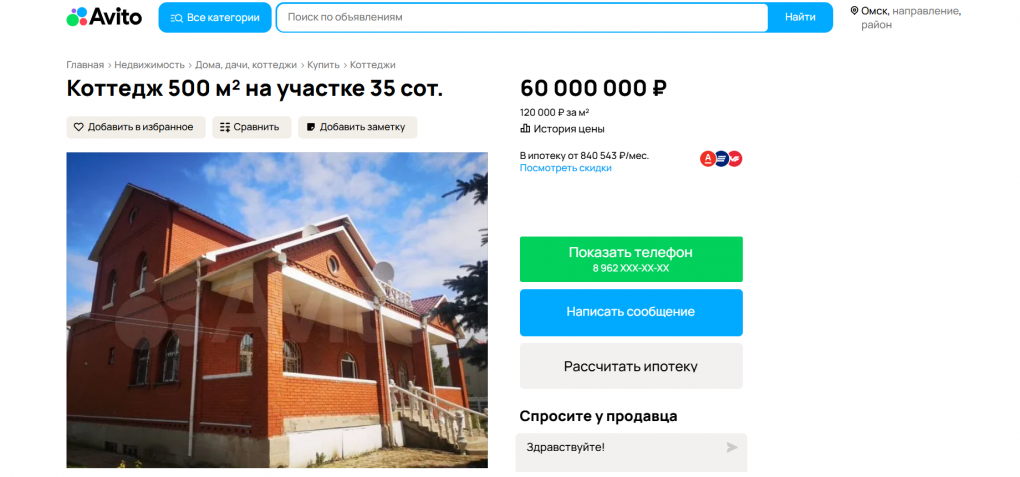
Task: Click the price history chart icon
Action: tap(525, 129)
